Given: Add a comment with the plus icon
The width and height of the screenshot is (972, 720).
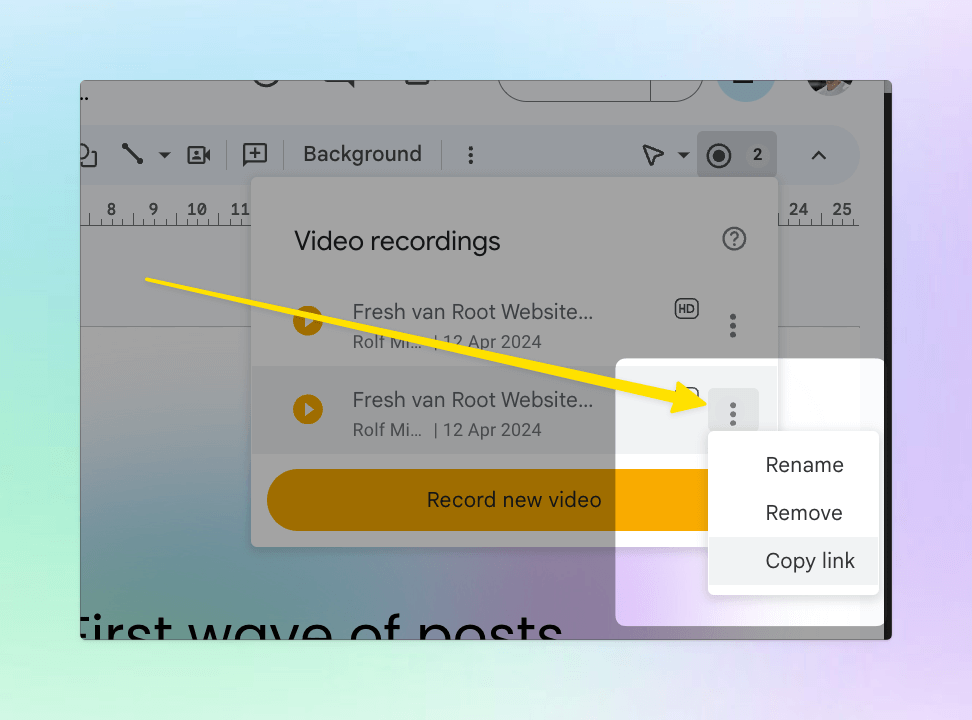Looking at the screenshot, I should pos(255,154).
